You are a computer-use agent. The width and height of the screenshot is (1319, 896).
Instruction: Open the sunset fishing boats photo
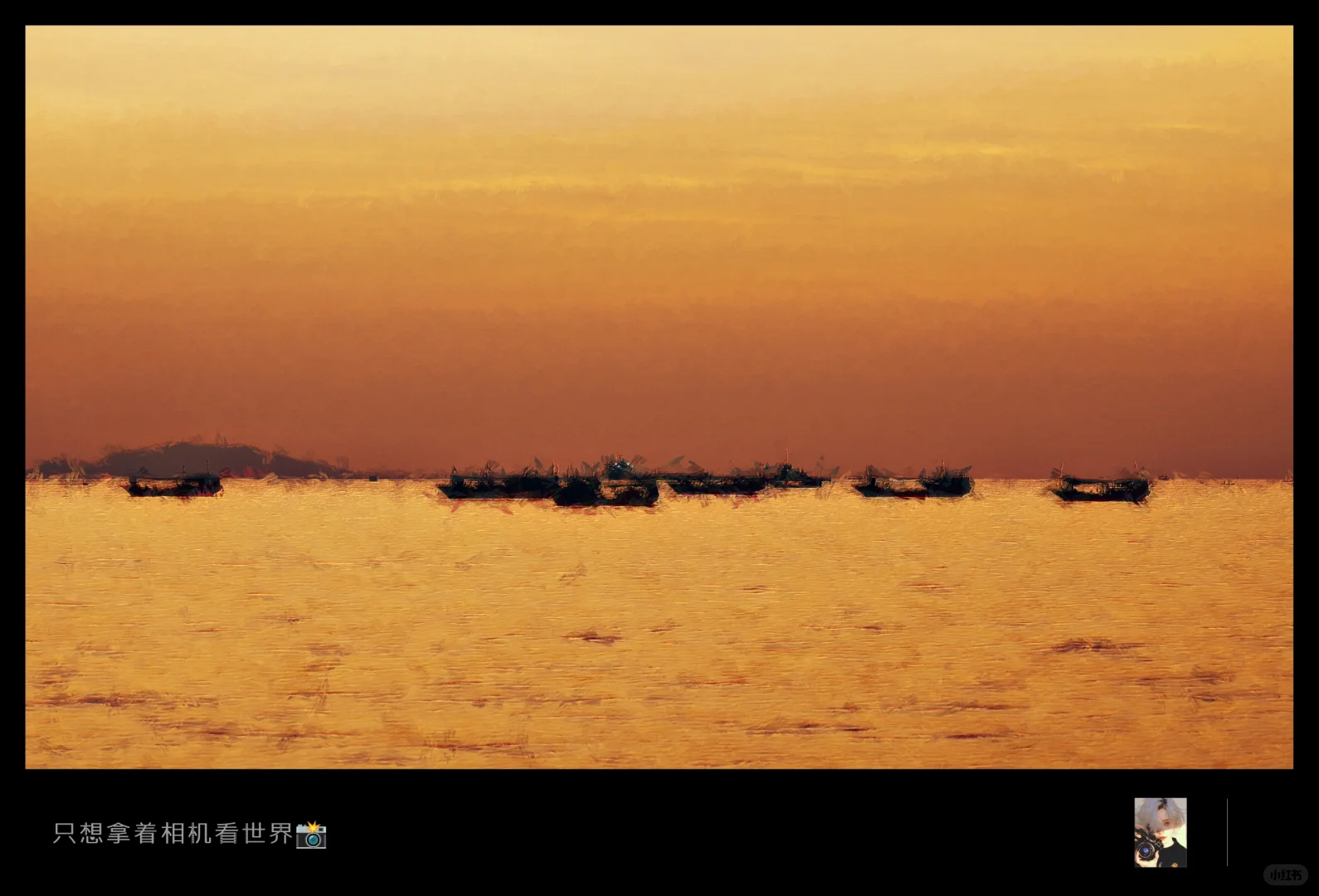[659, 397]
